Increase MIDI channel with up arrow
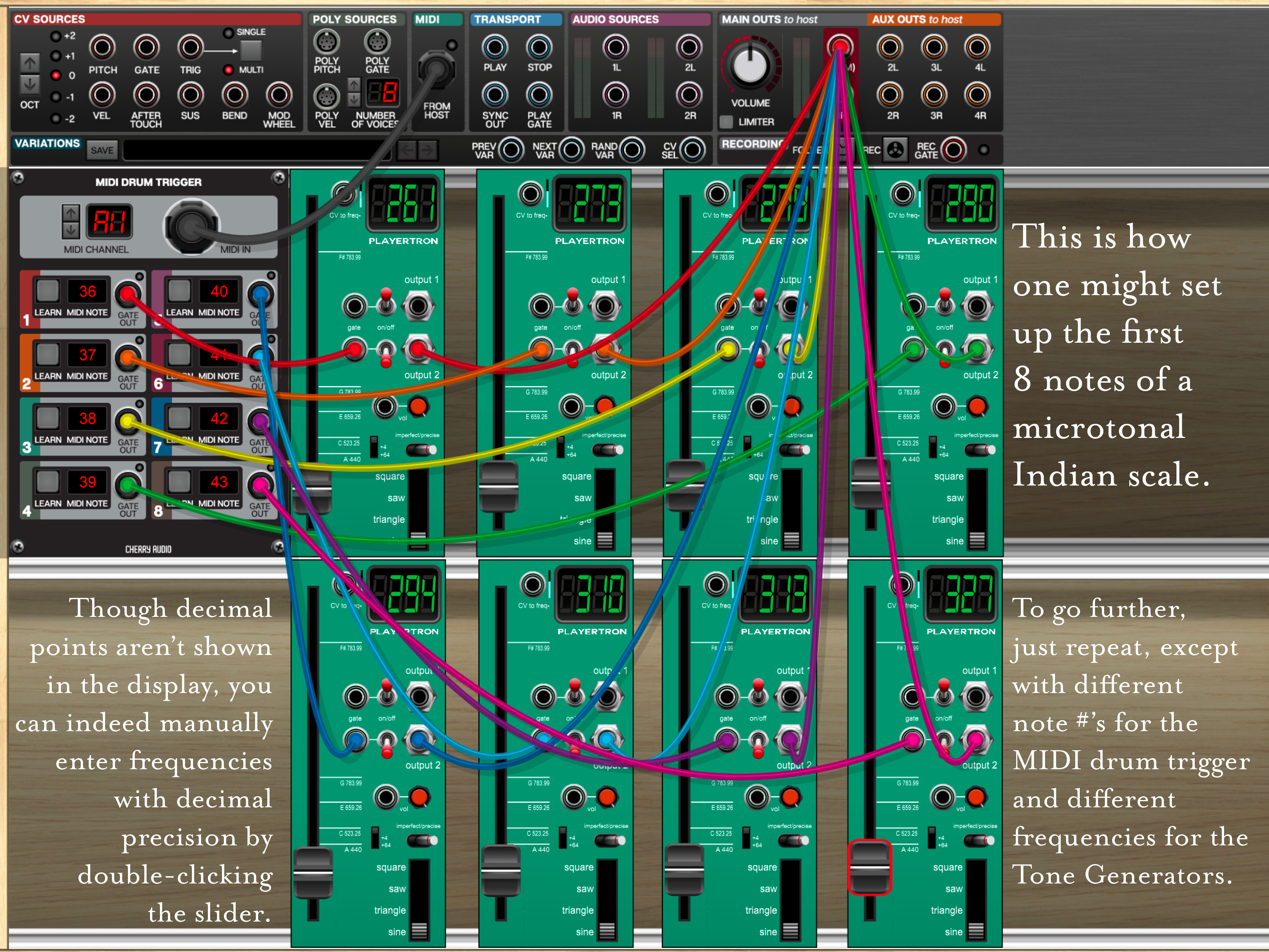 click(70, 214)
